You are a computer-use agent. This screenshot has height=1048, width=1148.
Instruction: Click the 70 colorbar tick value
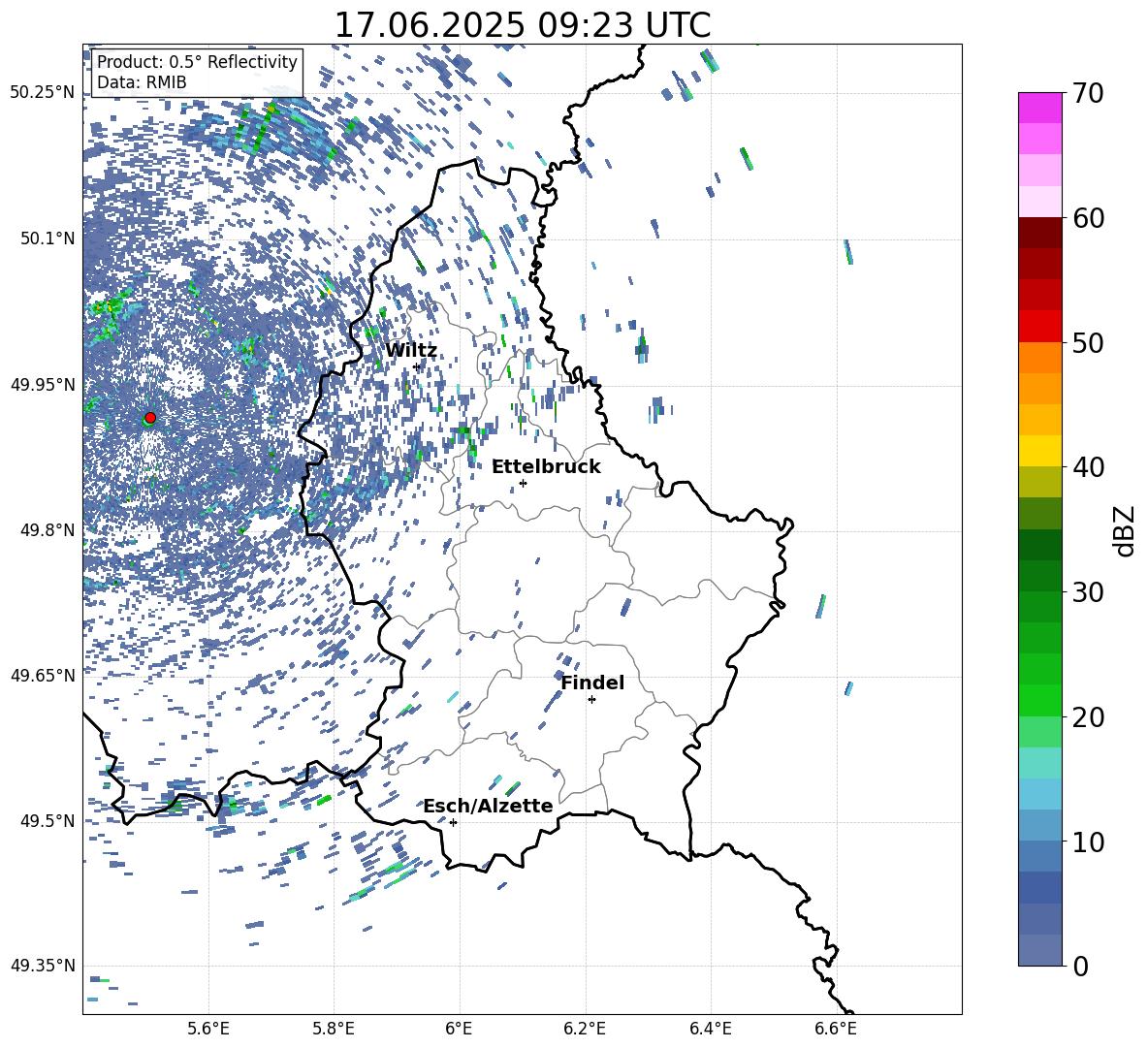(1088, 93)
